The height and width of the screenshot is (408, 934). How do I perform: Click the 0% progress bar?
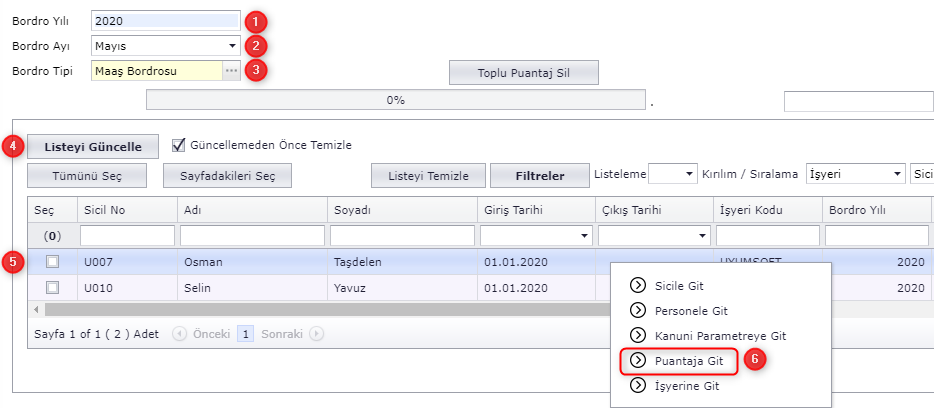point(395,100)
